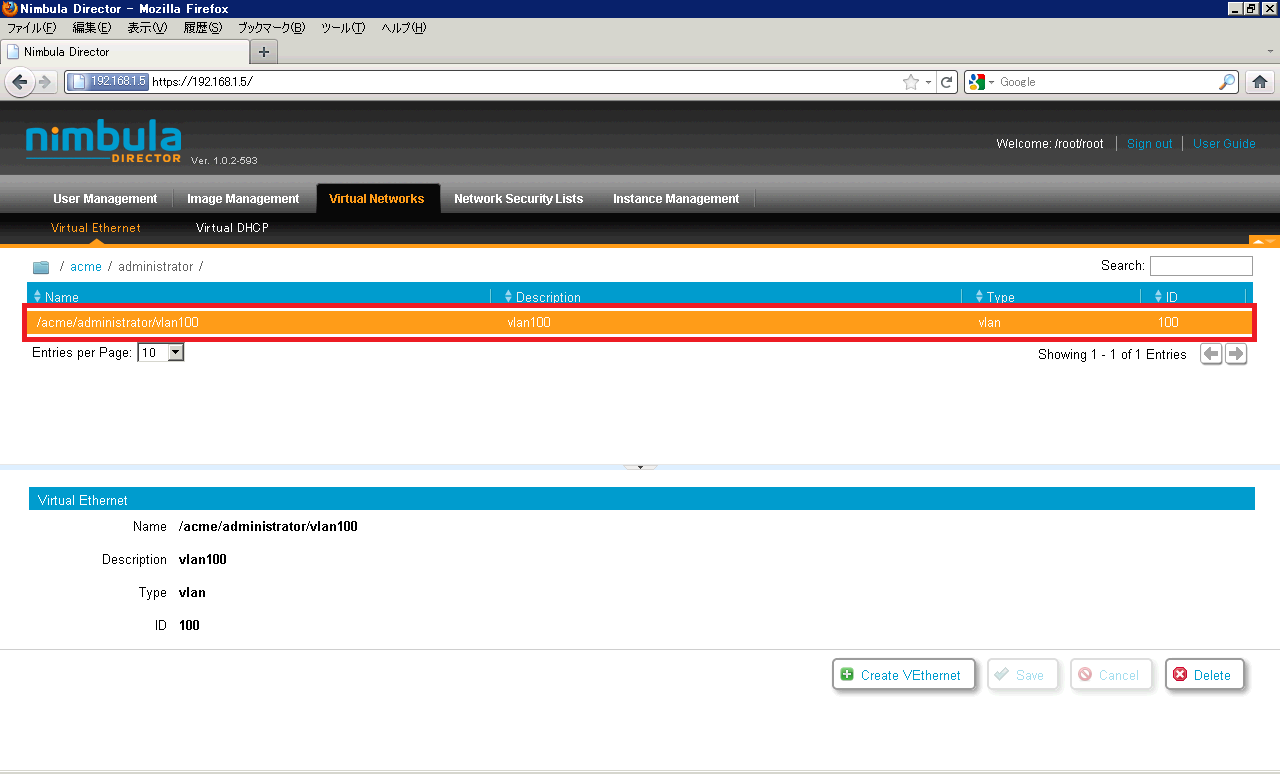Go to the Instance Management tab
Screen dimensions: 1280x774
[x=676, y=199]
